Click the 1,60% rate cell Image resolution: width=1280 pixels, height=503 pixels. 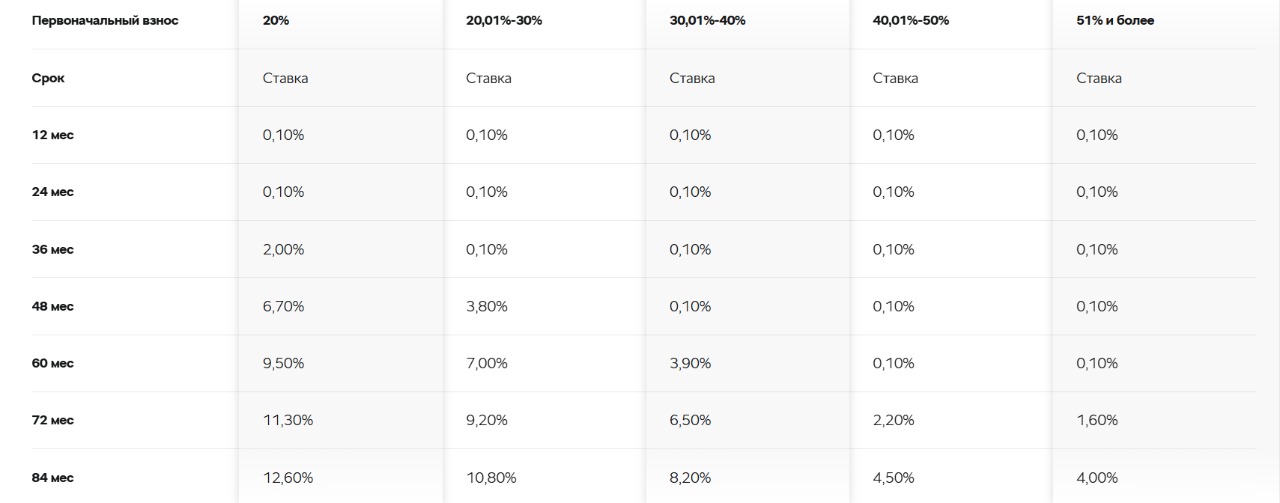pos(1097,420)
